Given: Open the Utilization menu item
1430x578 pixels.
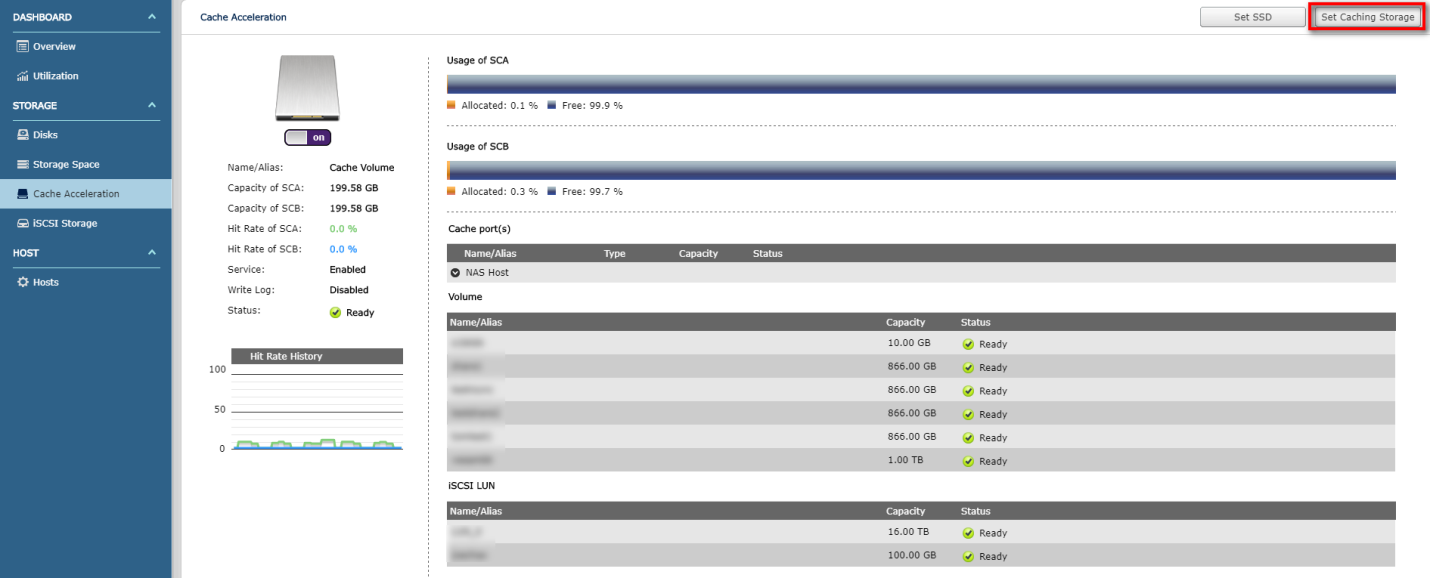Looking at the screenshot, I should [55, 76].
